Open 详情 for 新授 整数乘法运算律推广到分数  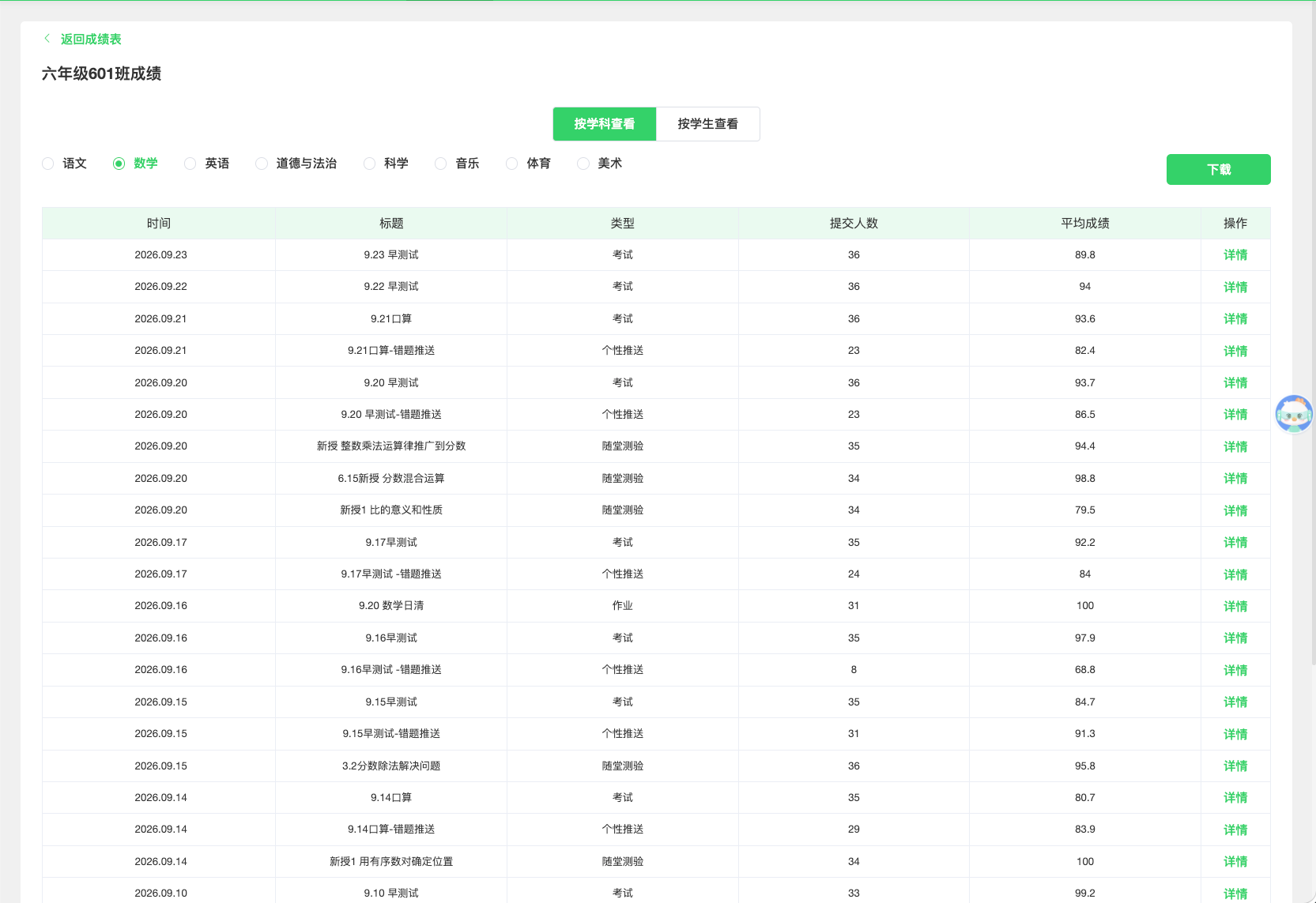pos(1235,446)
